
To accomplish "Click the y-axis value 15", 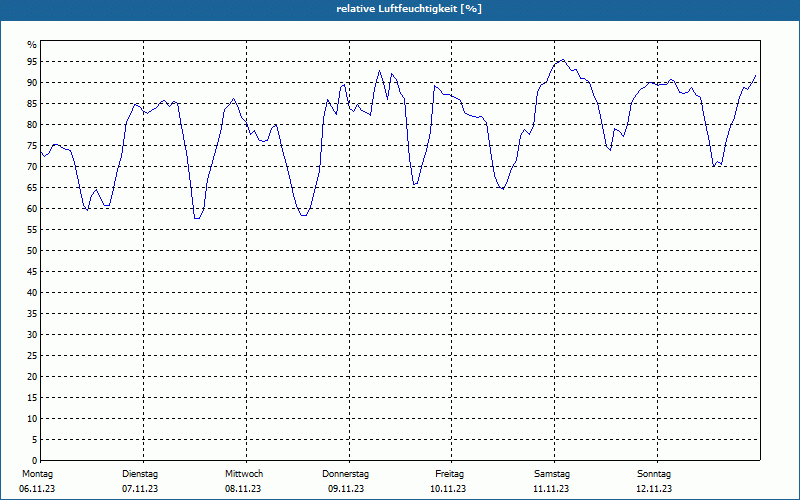I will click(x=32, y=398).
